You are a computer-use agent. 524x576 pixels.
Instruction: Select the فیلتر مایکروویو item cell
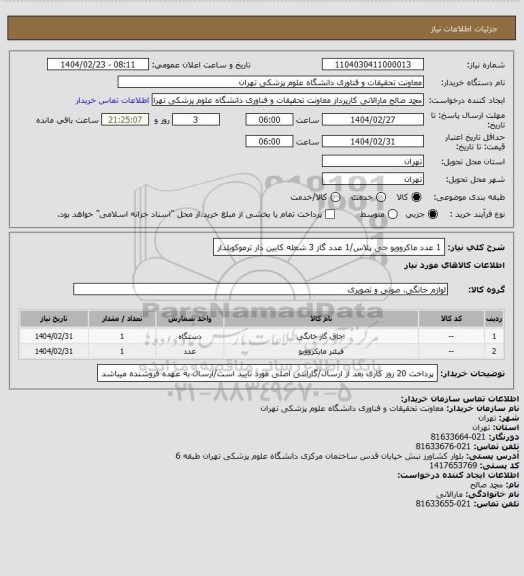pos(321,352)
